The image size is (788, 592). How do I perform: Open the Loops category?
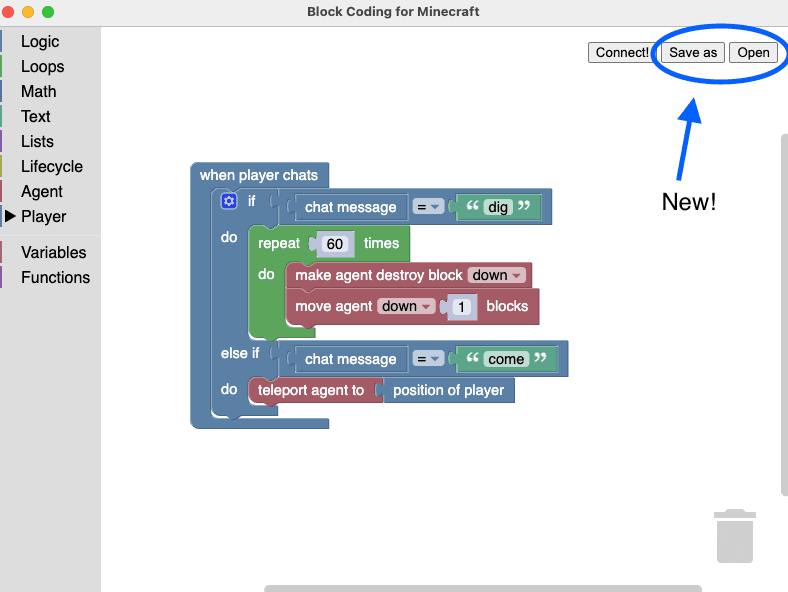(x=42, y=66)
